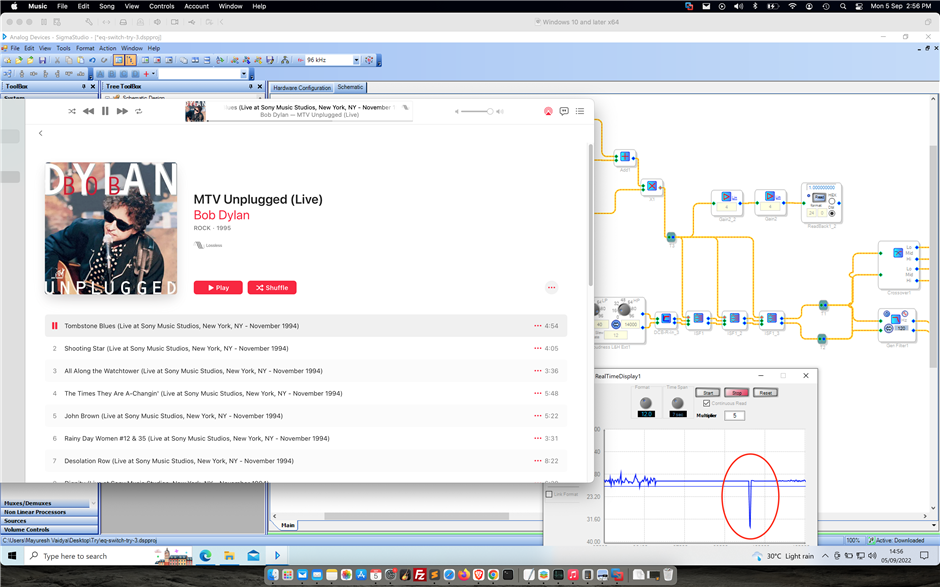This screenshot has width=940, height=587.
Task: Click New project icon in SigmaStudio toolbar
Action: (7, 60)
